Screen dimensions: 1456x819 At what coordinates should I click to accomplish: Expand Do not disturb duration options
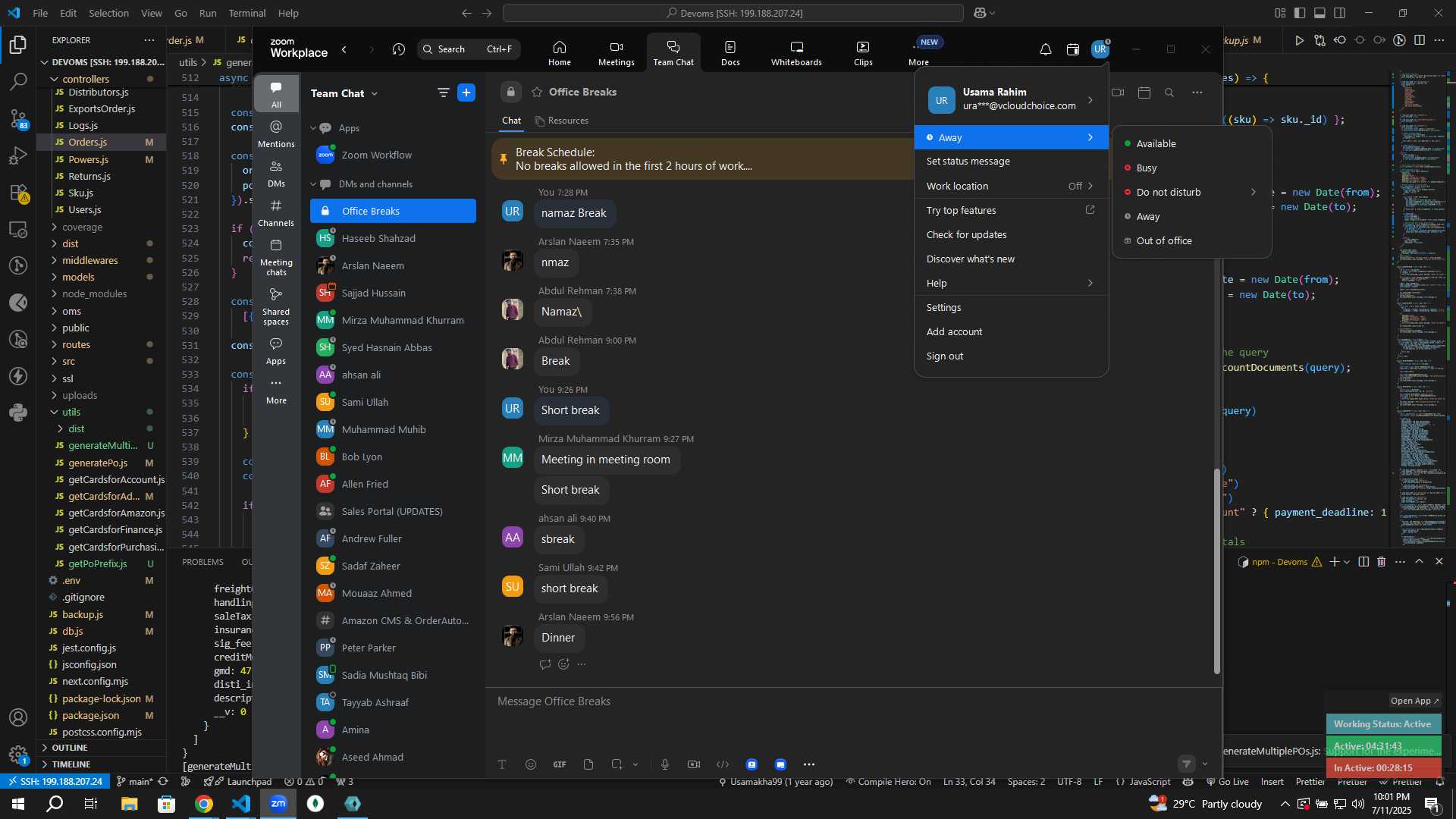pos(1254,192)
